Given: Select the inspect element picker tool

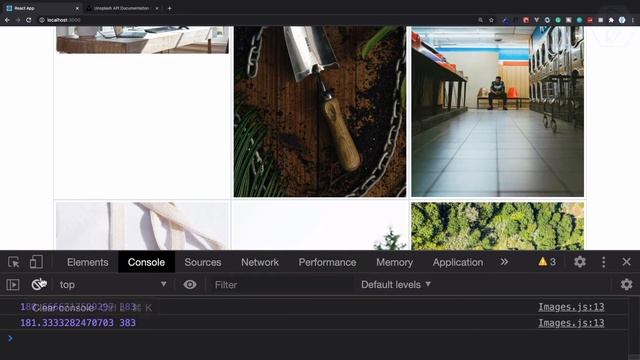Looking at the screenshot, I should point(13,262).
